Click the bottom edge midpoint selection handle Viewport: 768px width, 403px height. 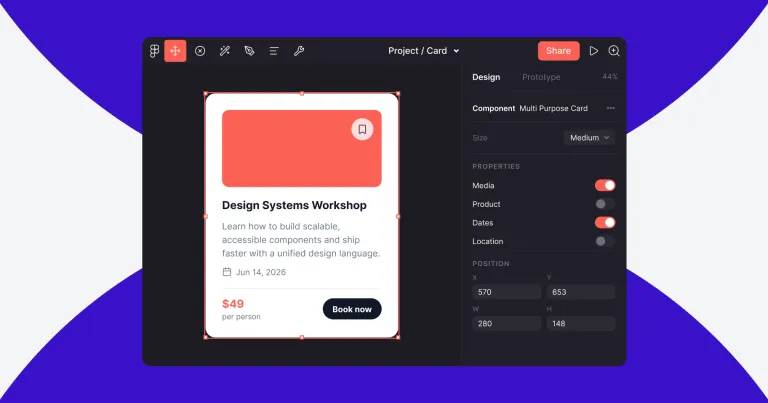click(302, 337)
